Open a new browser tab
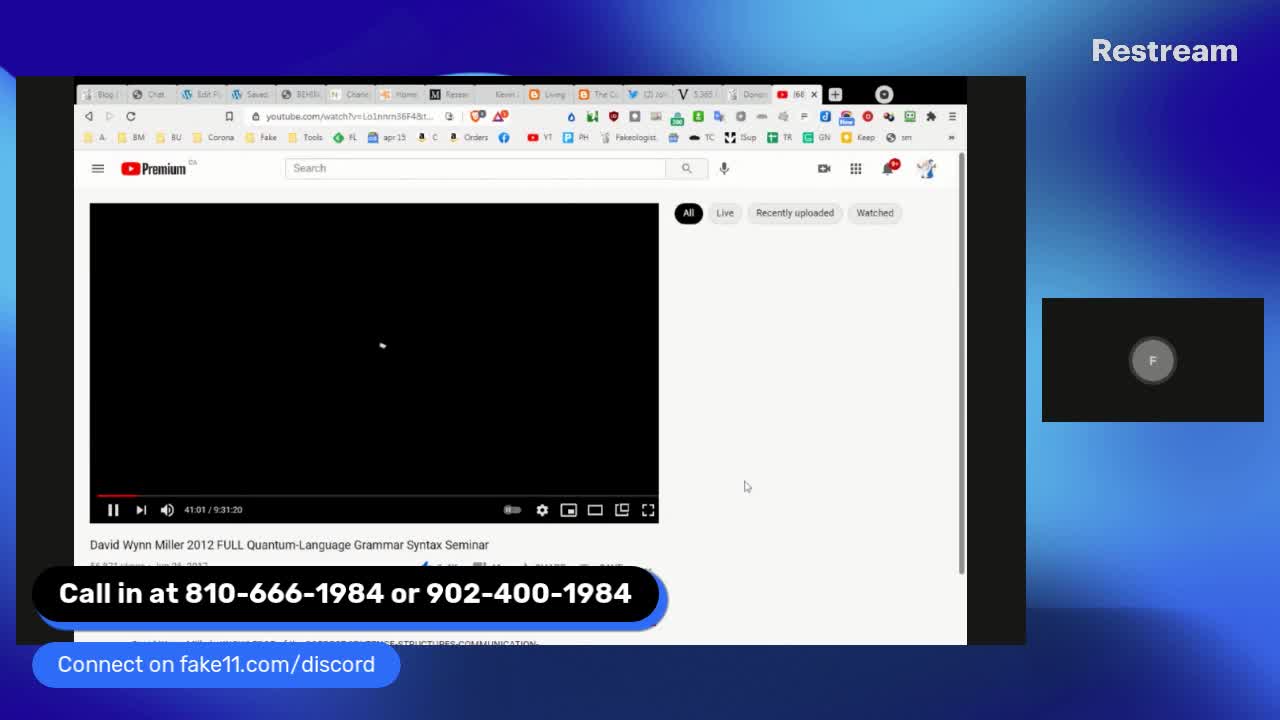Screen dimensions: 1280x720 tap(835, 94)
